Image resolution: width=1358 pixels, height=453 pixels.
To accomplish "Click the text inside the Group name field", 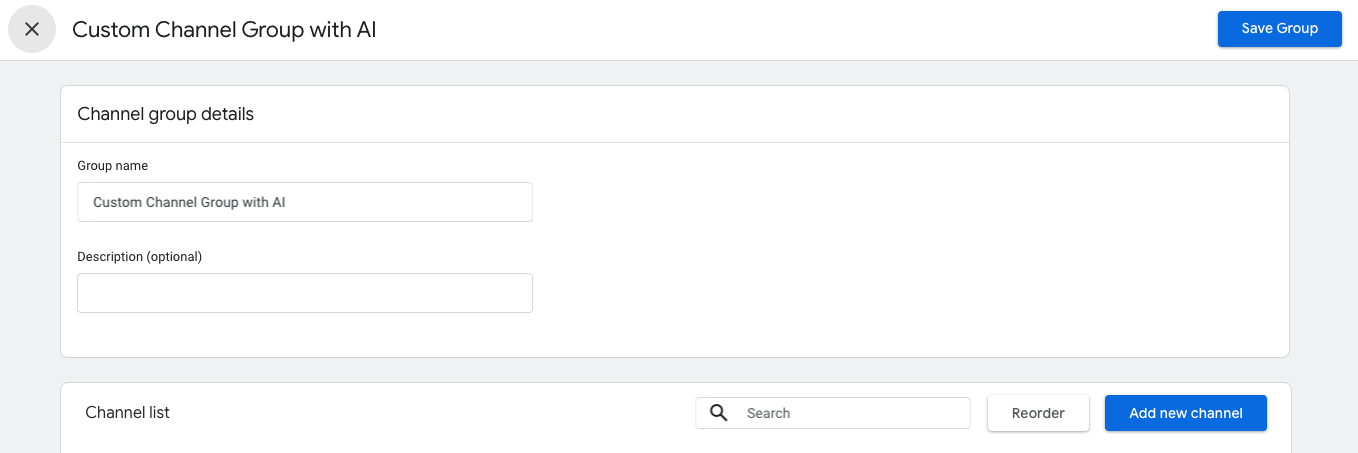I will coord(189,202).
